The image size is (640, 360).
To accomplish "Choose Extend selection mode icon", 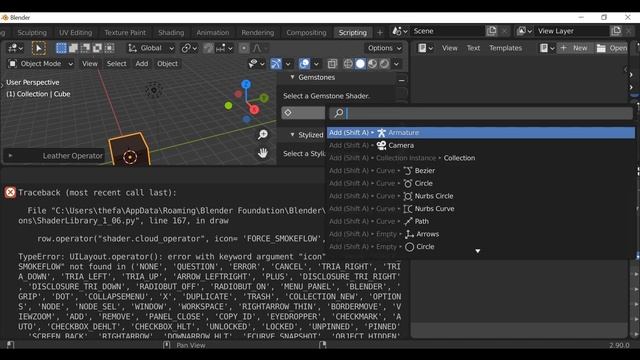I will point(73,48).
